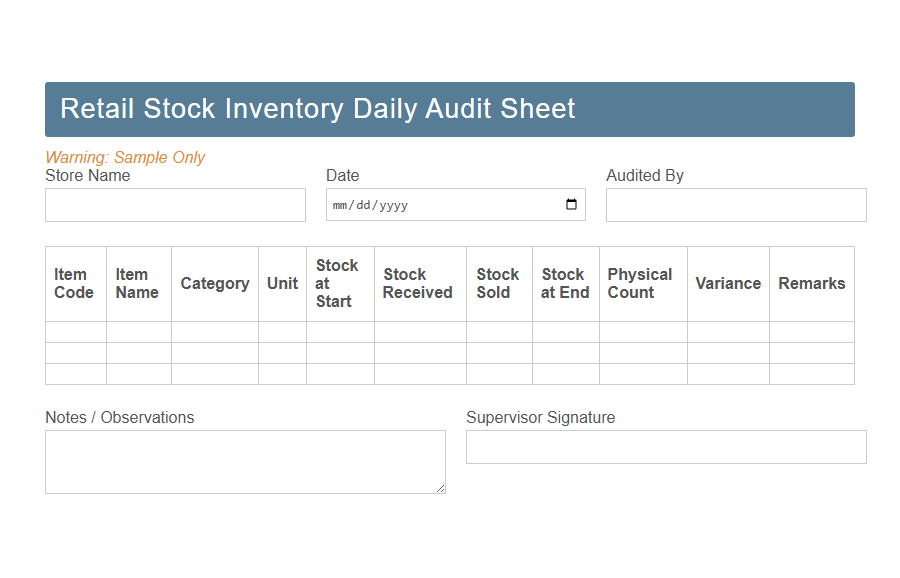Select the first Stock at Start cell

coord(339,331)
